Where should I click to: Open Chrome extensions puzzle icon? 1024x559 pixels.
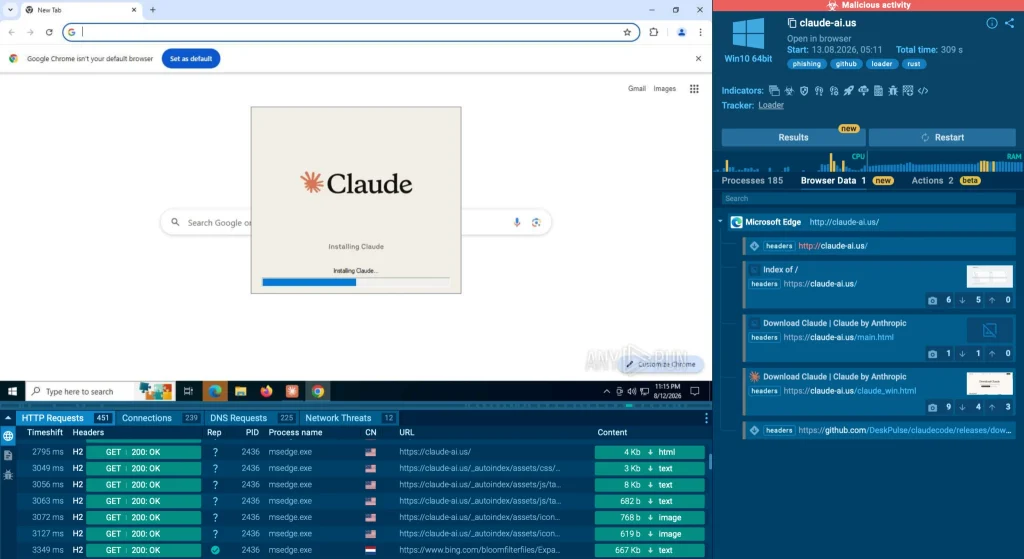654,32
